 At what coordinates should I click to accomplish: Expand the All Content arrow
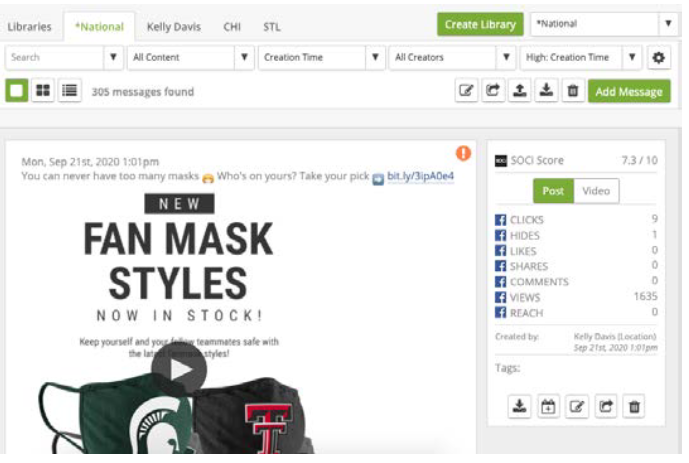click(244, 58)
